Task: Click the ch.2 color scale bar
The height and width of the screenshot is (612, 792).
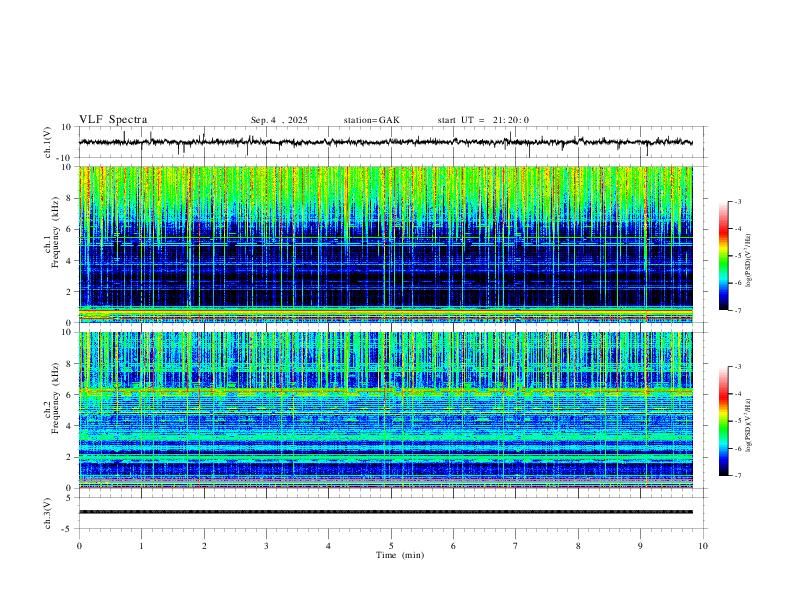Action: [723, 421]
